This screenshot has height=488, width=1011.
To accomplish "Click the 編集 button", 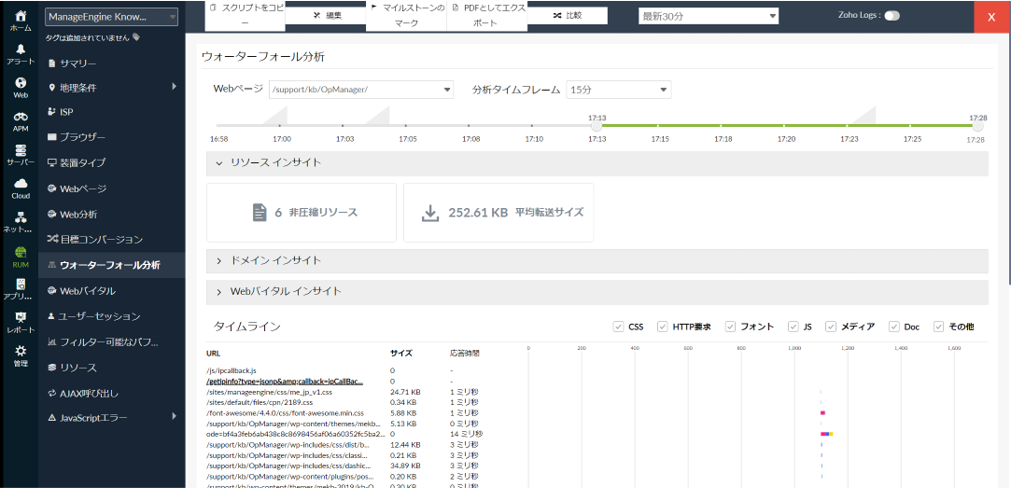I will point(326,15).
